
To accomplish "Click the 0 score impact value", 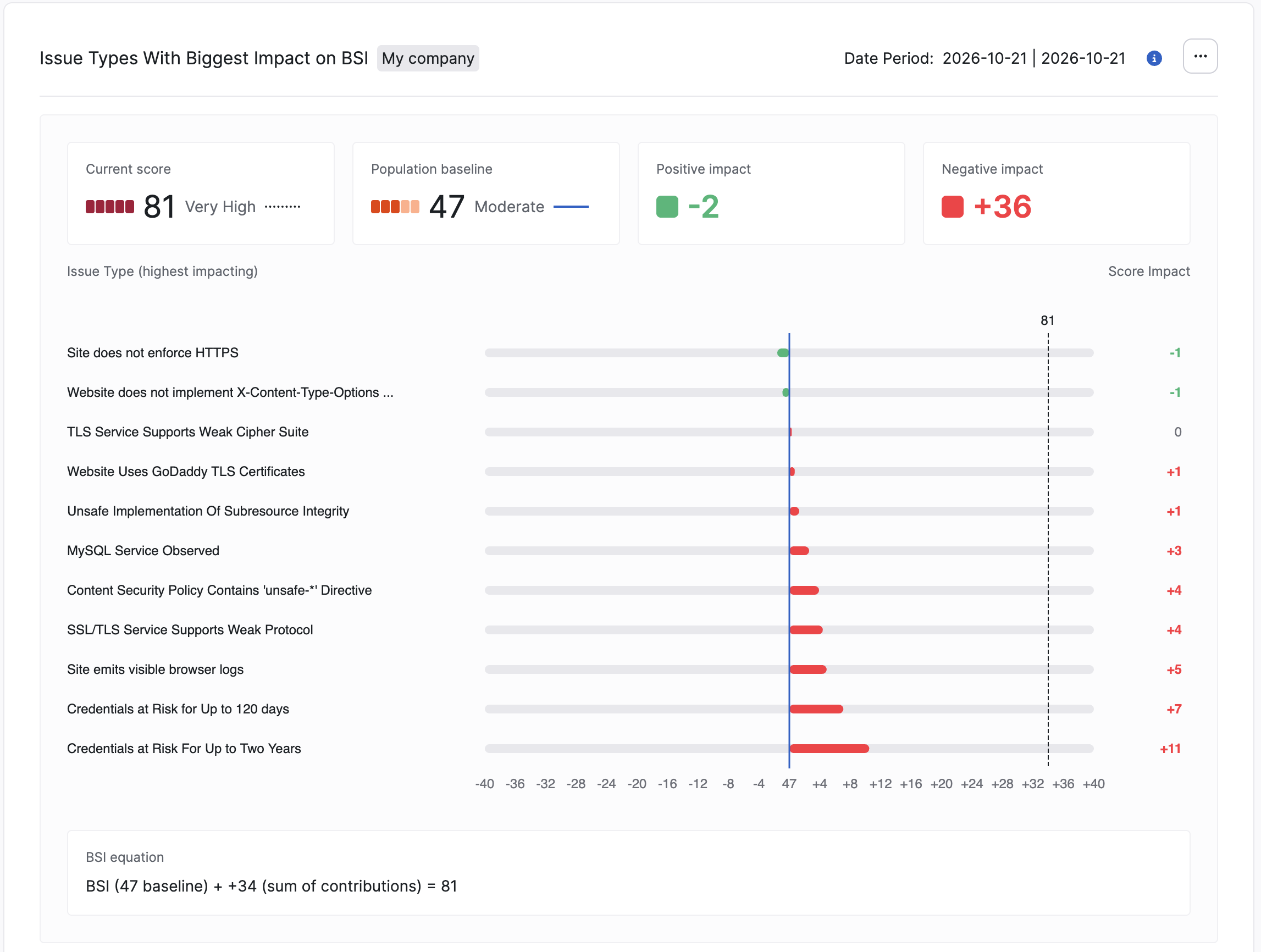I will coord(1178,432).
